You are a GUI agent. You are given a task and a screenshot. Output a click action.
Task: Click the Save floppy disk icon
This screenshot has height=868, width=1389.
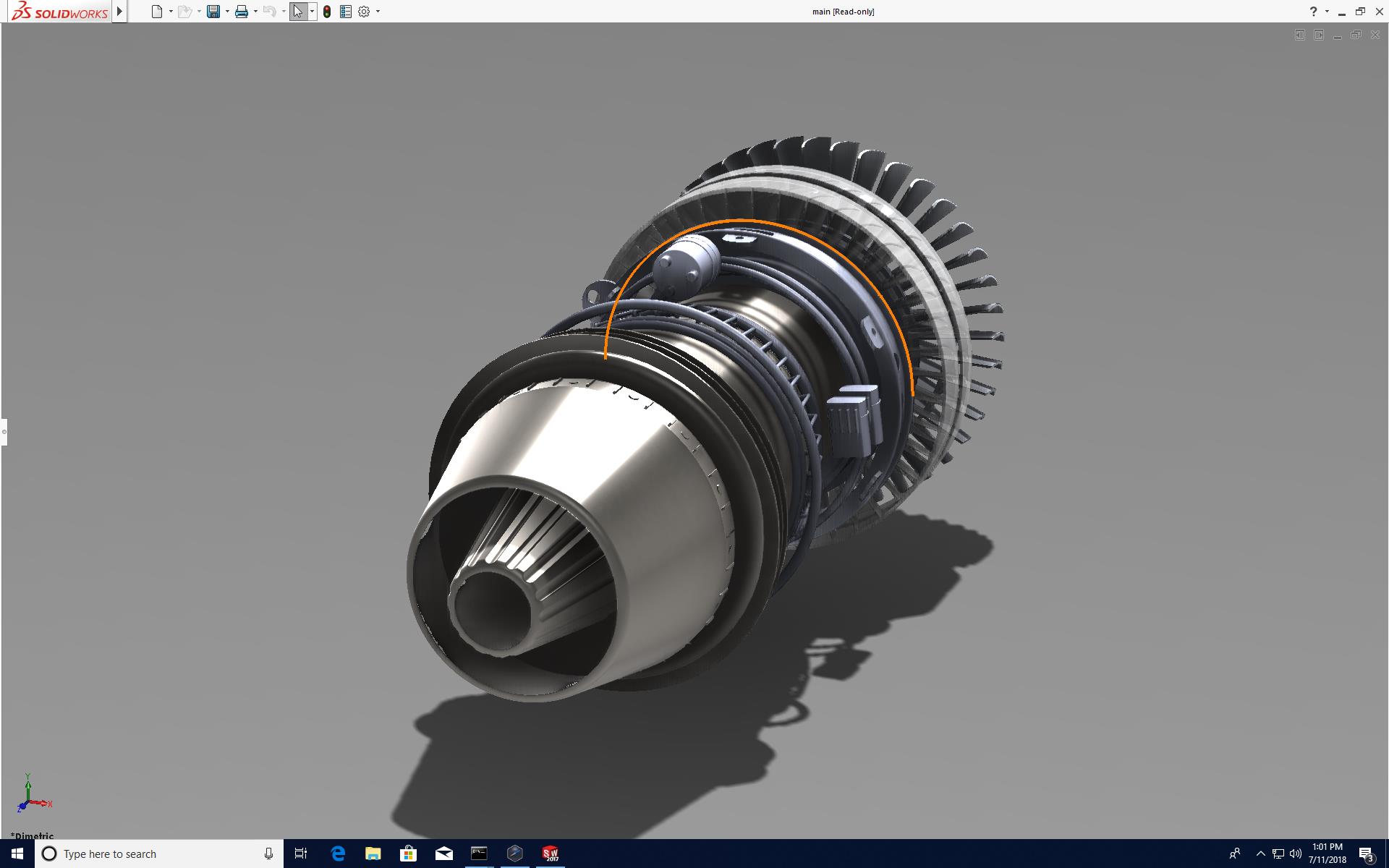point(213,12)
